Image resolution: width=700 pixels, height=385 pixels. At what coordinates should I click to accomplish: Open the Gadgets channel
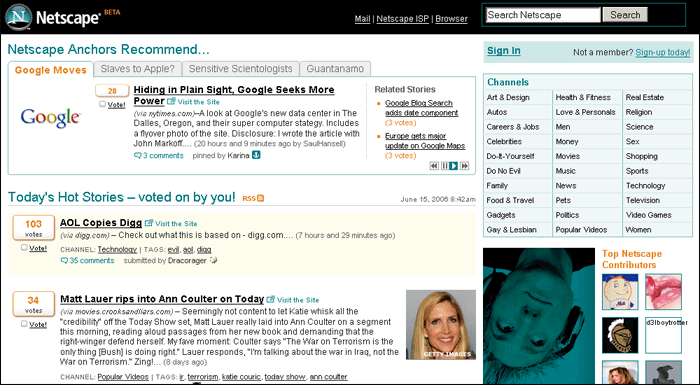[501, 215]
